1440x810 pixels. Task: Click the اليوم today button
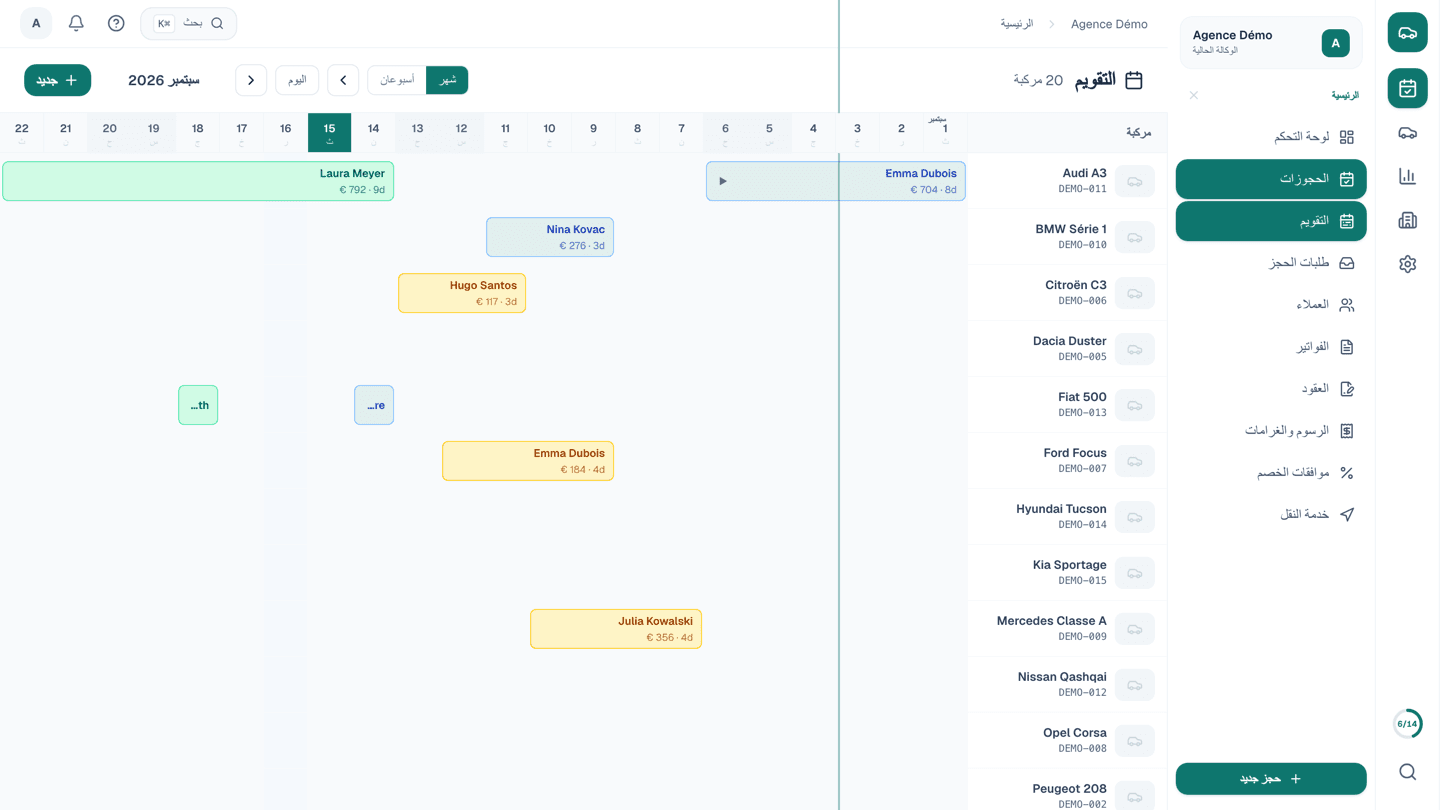[x=297, y=80]
